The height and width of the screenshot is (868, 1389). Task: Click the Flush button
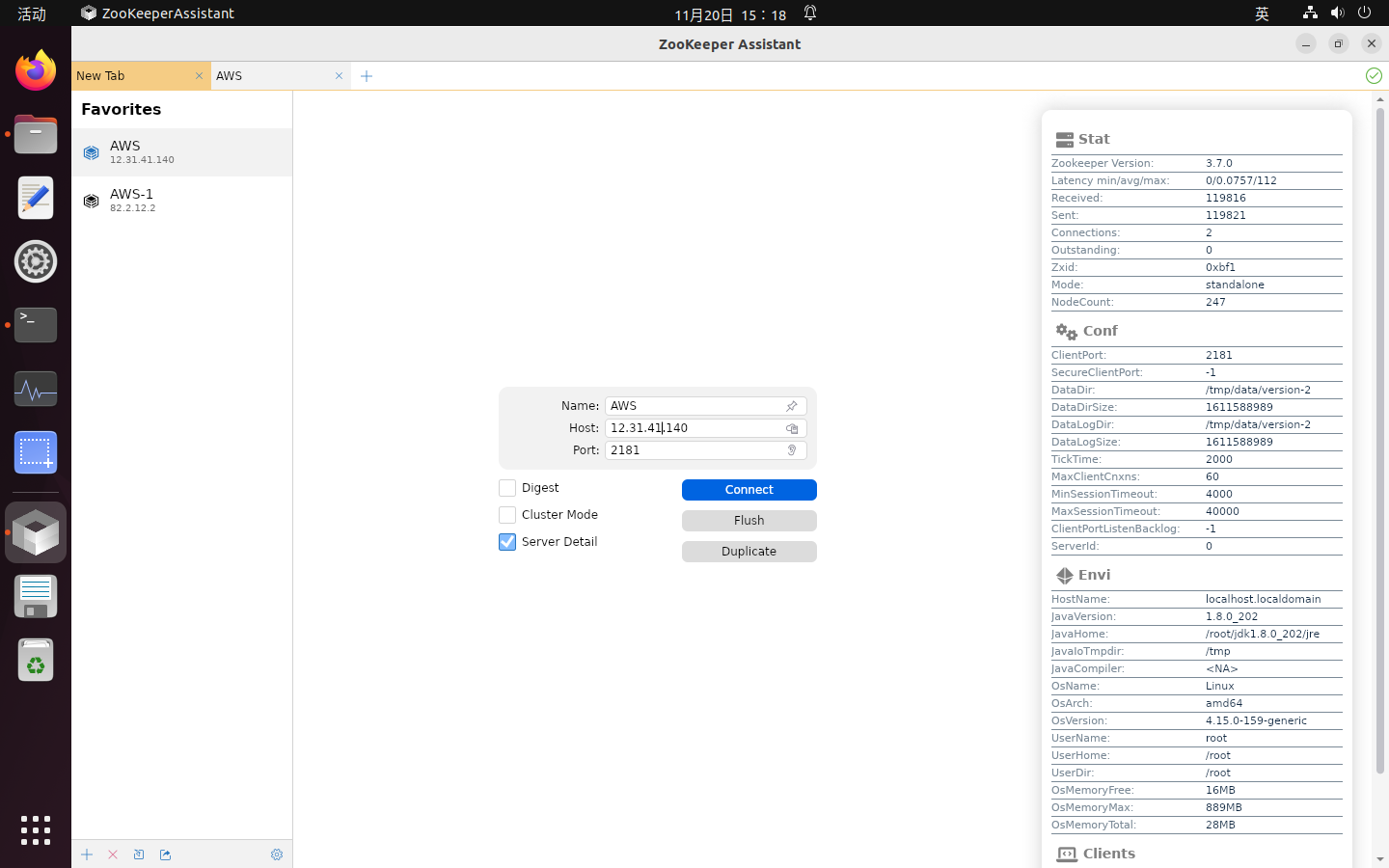(x=749, y=521)
